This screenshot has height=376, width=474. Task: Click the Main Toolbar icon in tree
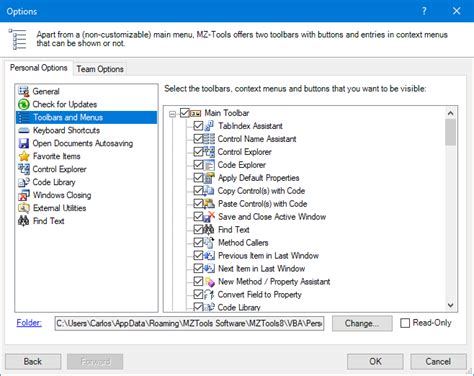pos(196,113)
